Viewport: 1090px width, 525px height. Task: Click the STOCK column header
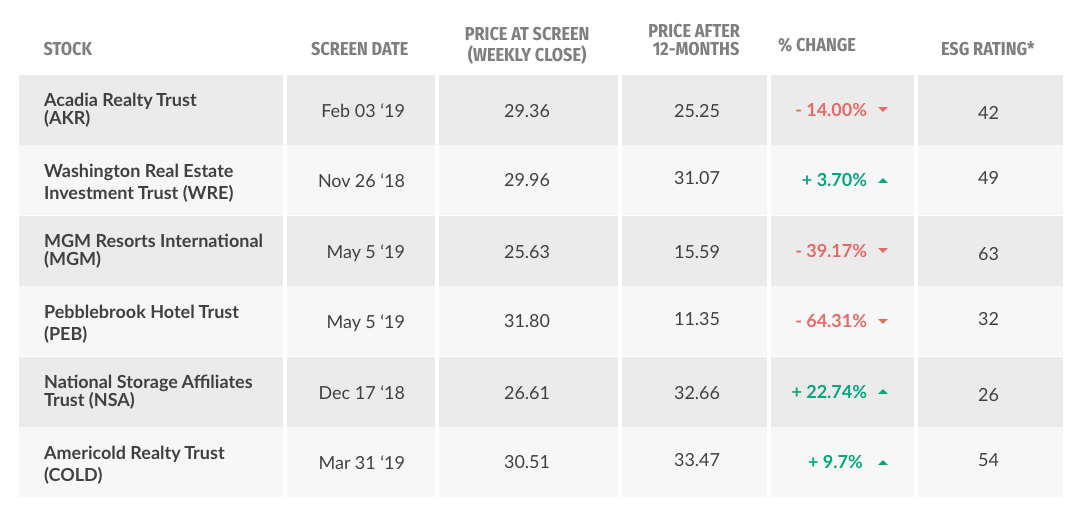[67, 47]
